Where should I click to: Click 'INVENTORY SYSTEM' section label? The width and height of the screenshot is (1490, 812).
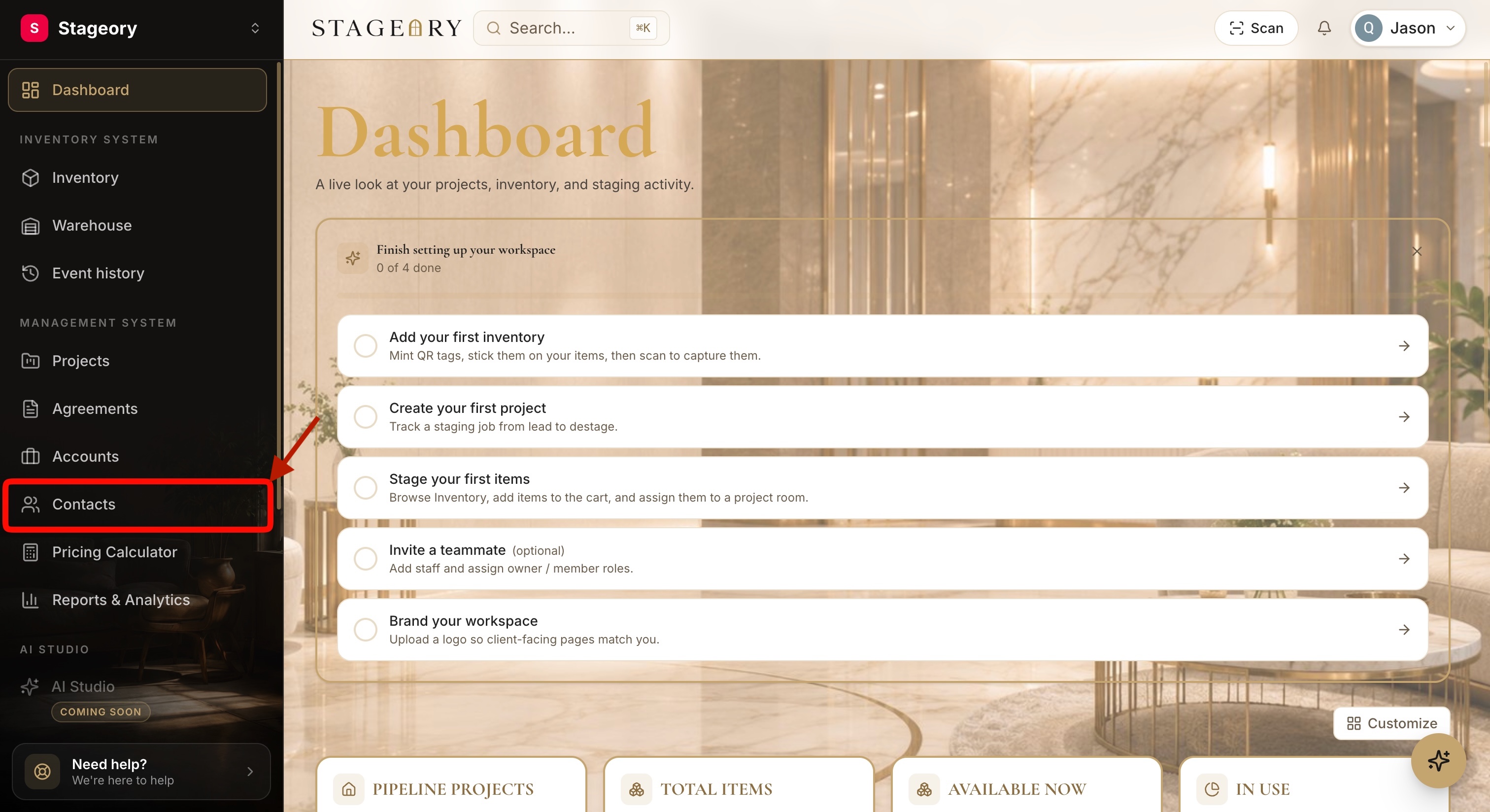point(89,139)
